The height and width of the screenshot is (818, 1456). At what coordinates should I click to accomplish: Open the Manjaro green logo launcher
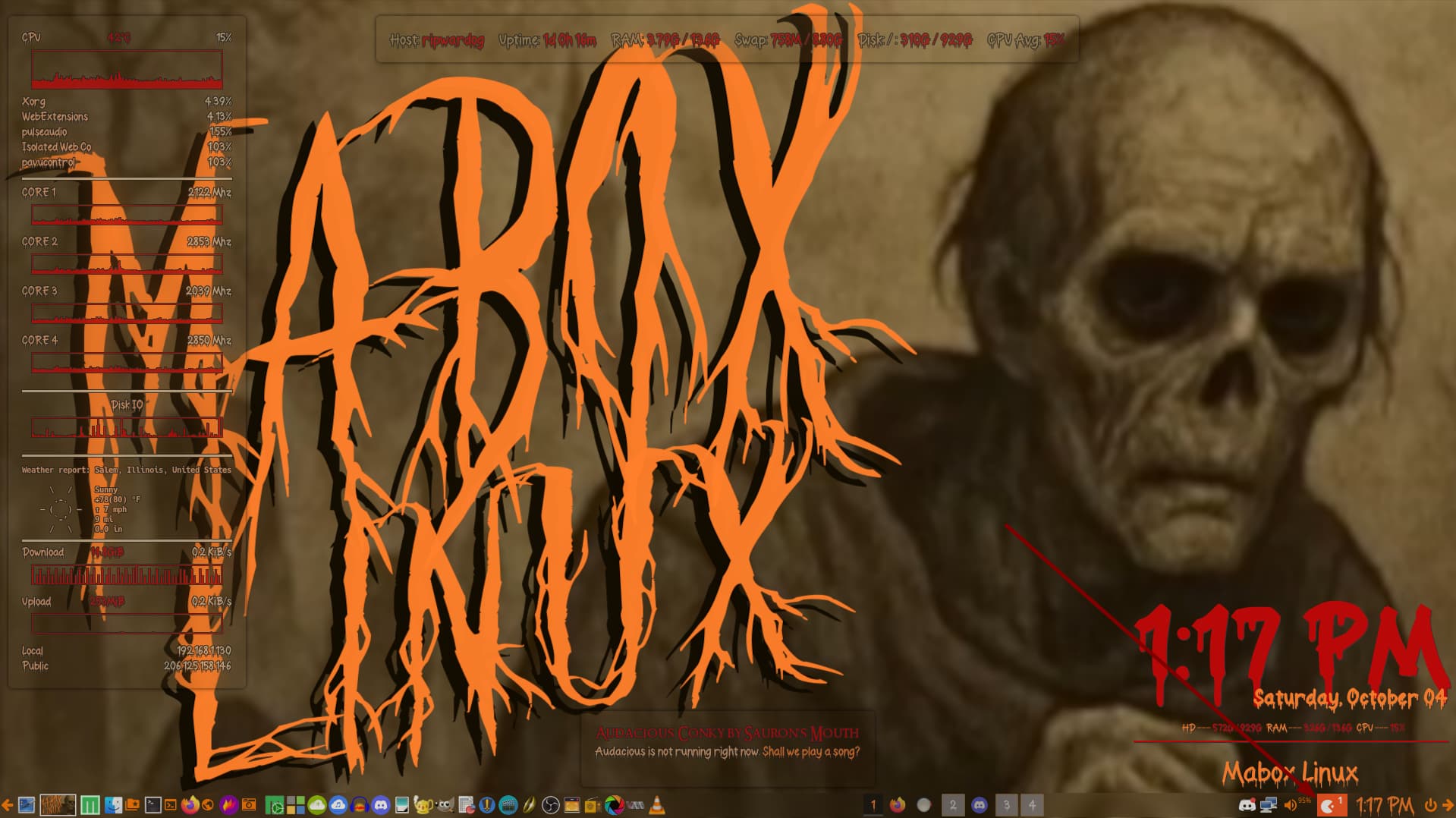tap(90, 805)
